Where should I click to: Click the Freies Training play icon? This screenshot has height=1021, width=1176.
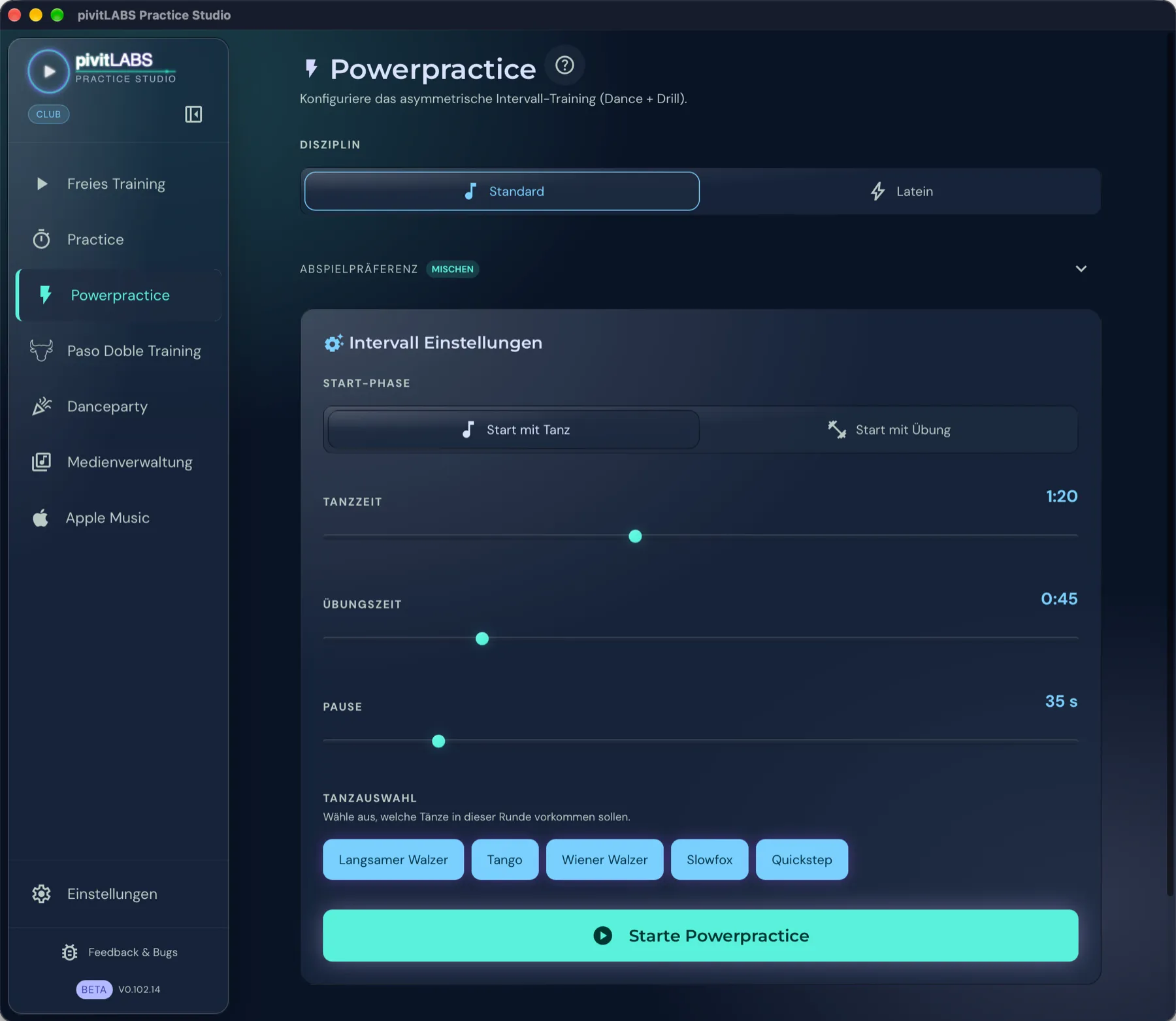(x=42, y=184)
